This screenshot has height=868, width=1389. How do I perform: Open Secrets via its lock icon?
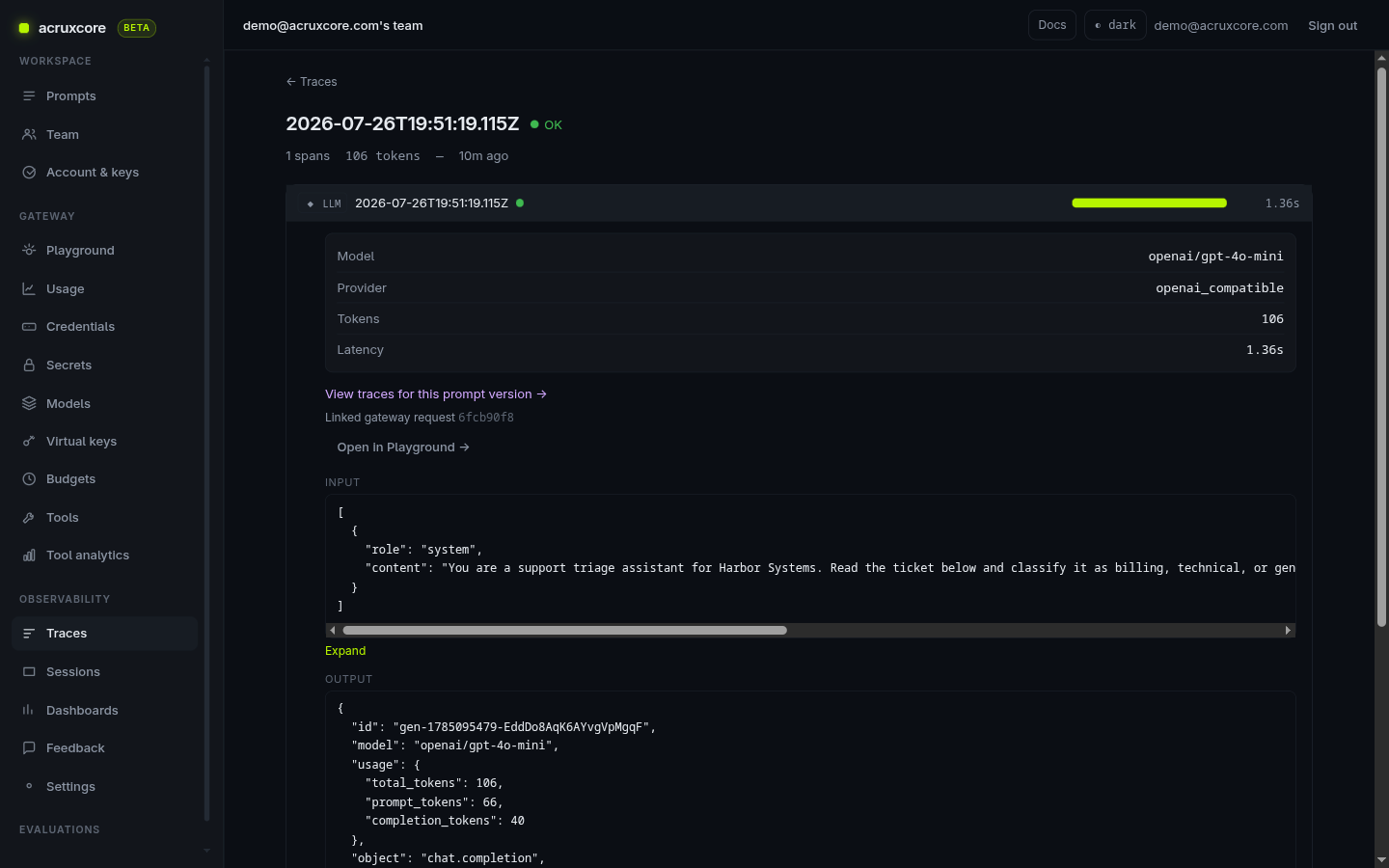click(x=29, y=366)
